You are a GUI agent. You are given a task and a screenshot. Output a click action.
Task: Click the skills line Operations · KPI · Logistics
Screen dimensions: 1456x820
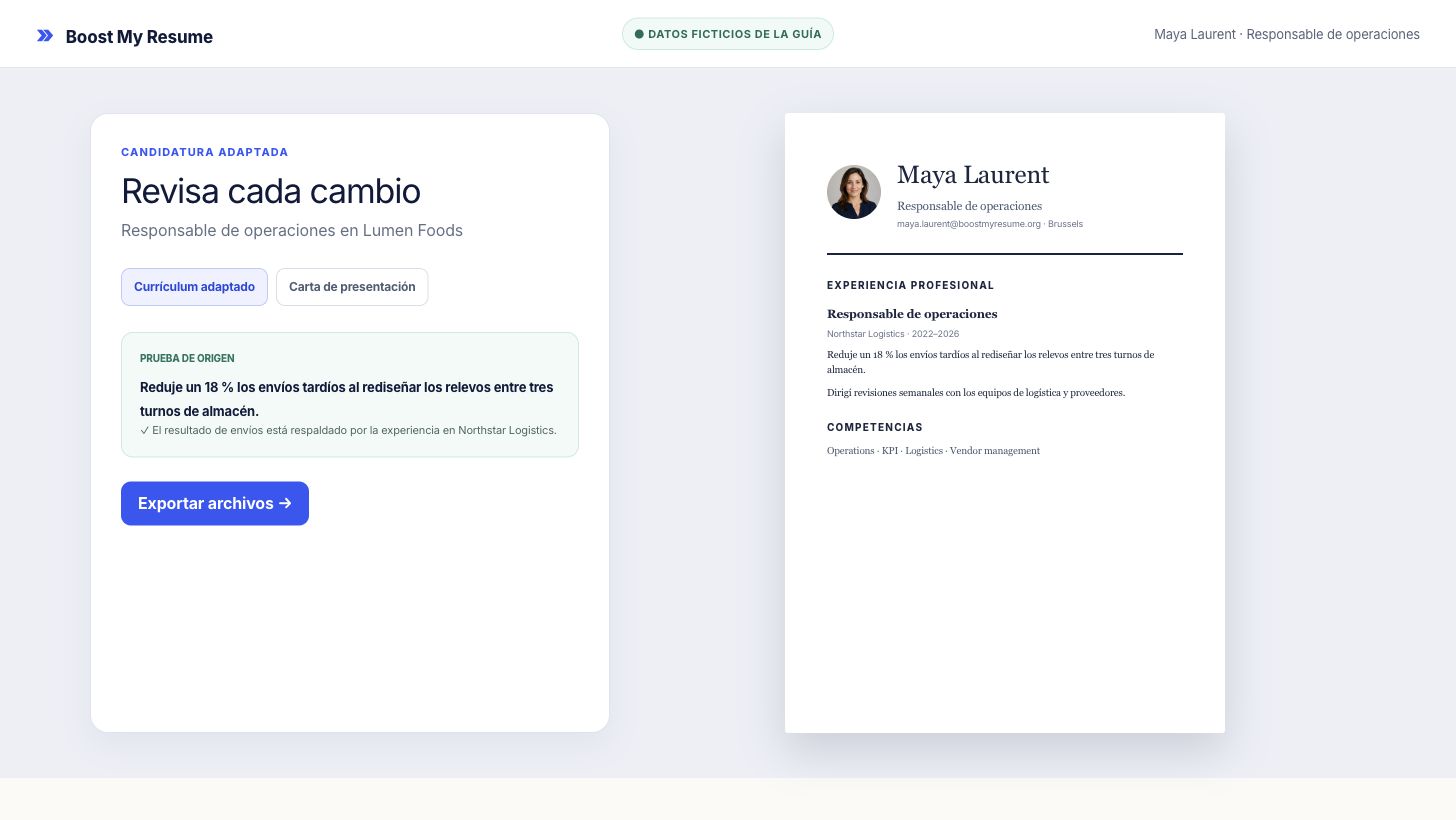point(933,451)
